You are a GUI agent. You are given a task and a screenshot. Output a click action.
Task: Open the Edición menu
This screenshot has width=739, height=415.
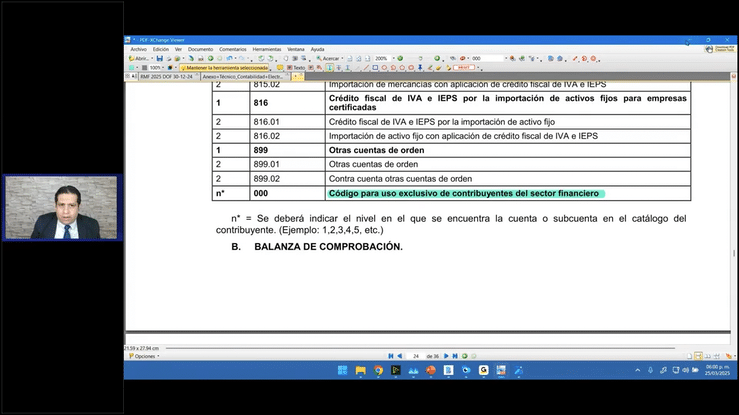pos(161,49)
